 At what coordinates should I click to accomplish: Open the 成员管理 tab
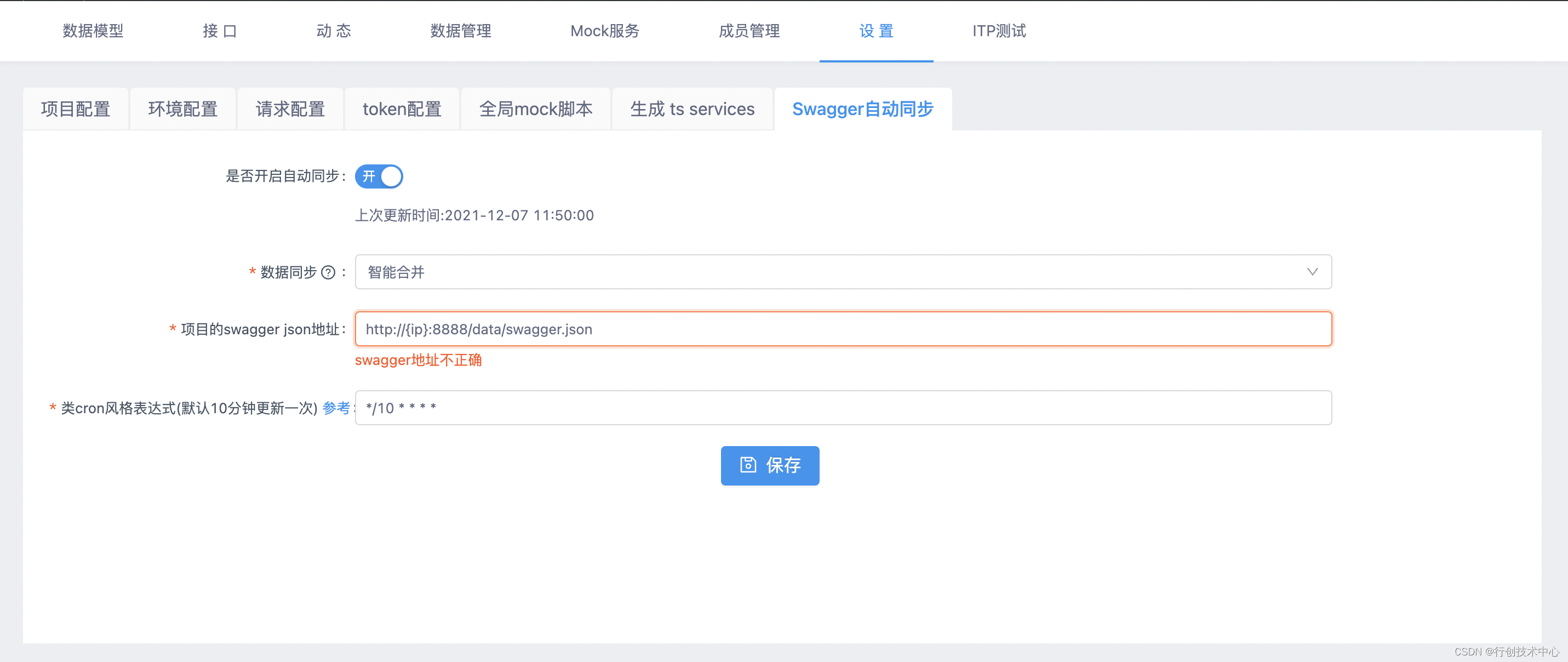tap(749, 31)
